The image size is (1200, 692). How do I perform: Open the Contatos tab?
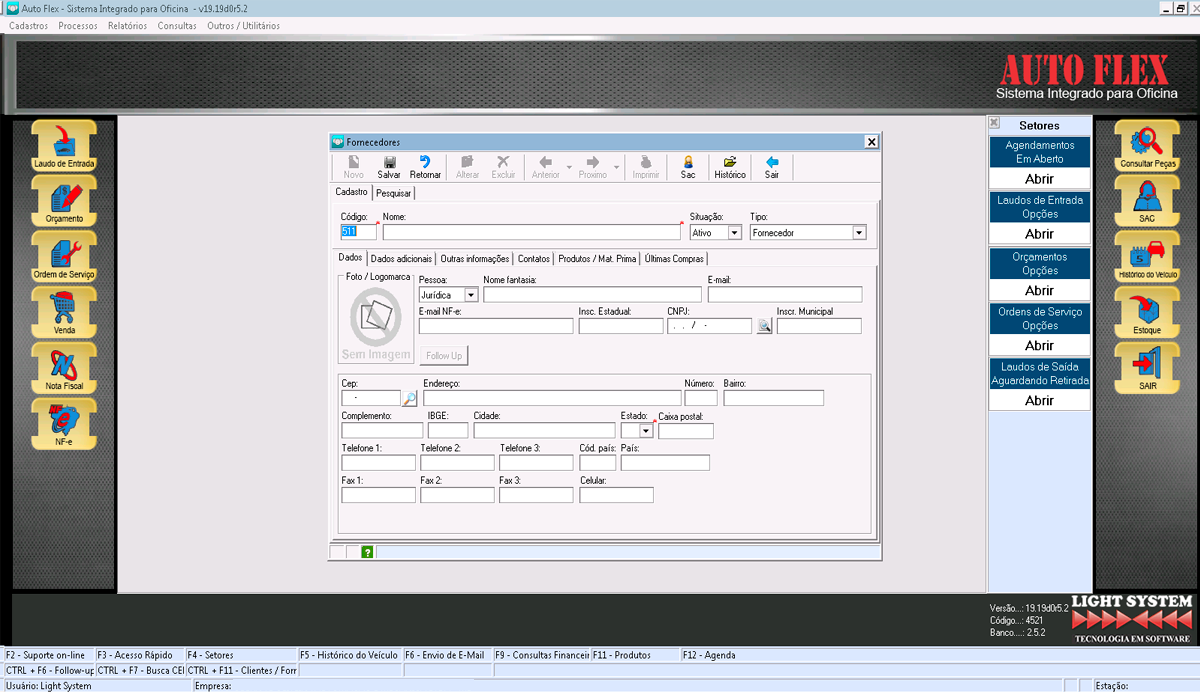click(534, 259)
